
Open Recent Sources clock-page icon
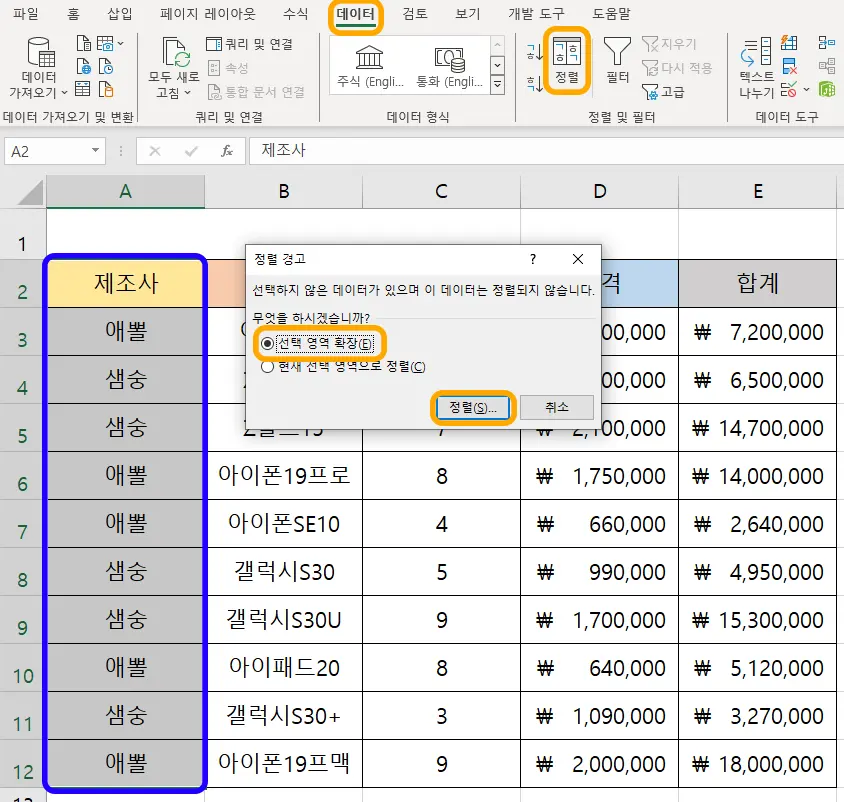(x=106, y=66)
